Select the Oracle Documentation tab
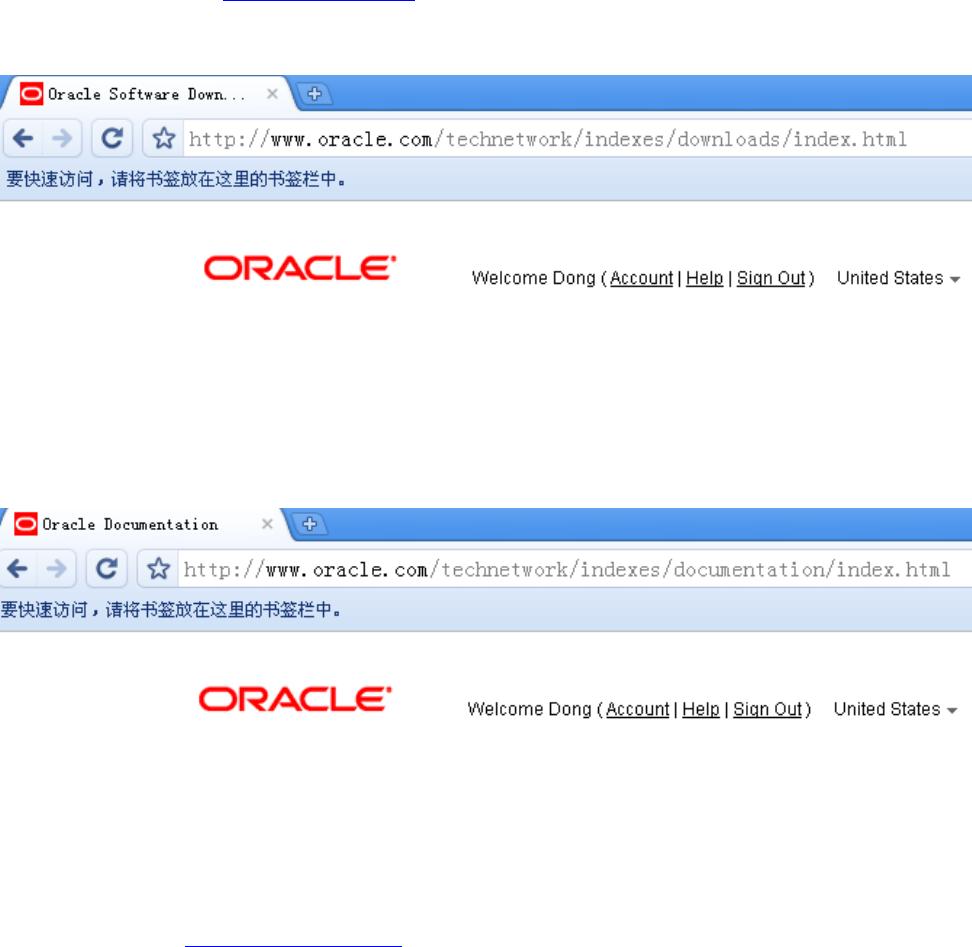Viewport: 972px width, 947px height. click(143, 524)
